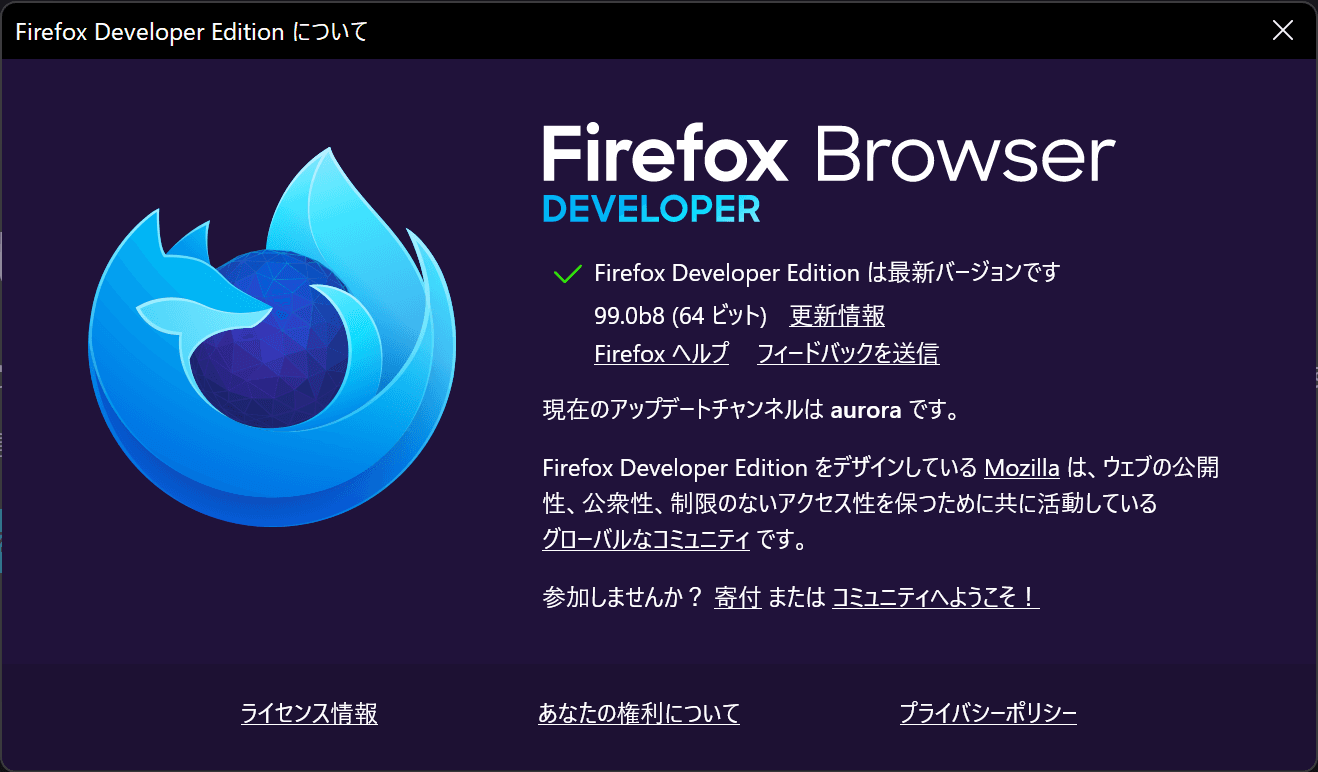Click the version text 99.0b8 (64 ビット)
This screenshot has width=1318, height=772.
click(680, 316)
